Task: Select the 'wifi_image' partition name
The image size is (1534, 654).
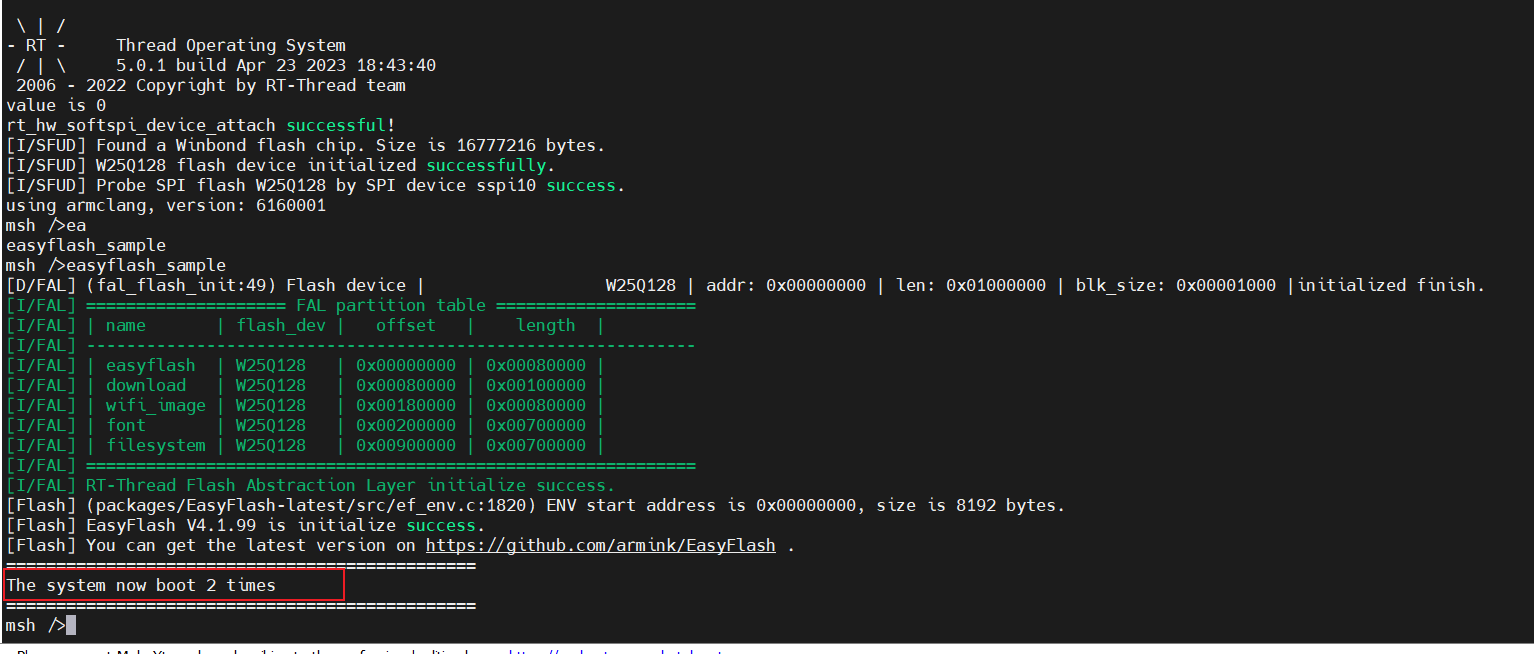Action: (156, 406)
